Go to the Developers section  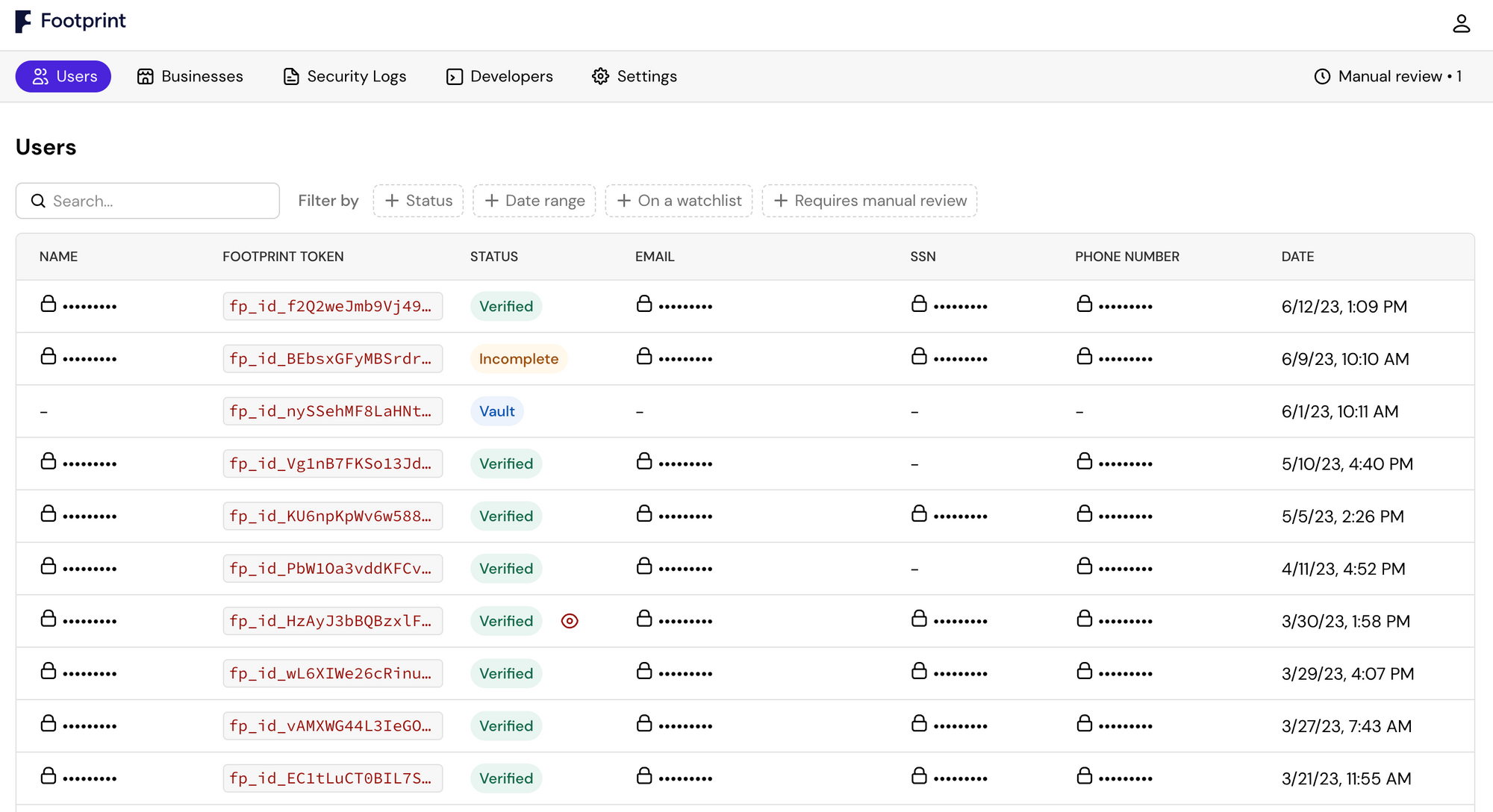point(499,77)
